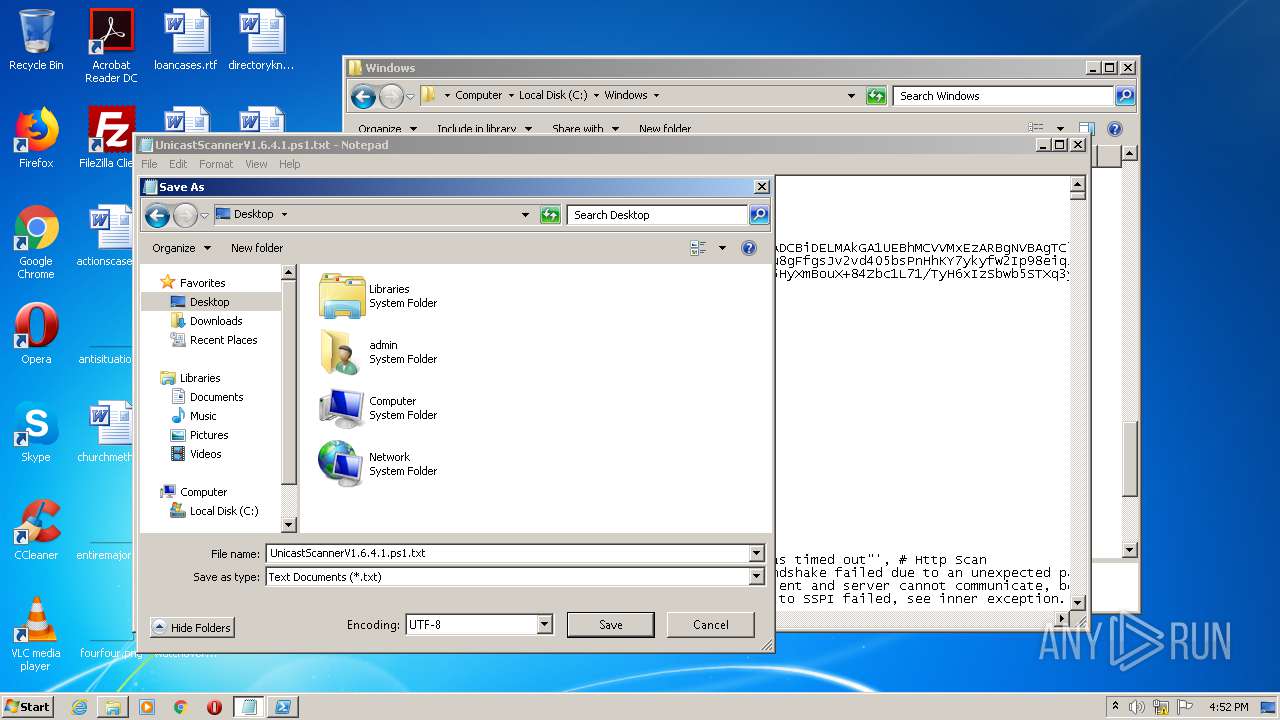Click Internet Explorer icon on taskbar
1280x720 pixels.
79,707
